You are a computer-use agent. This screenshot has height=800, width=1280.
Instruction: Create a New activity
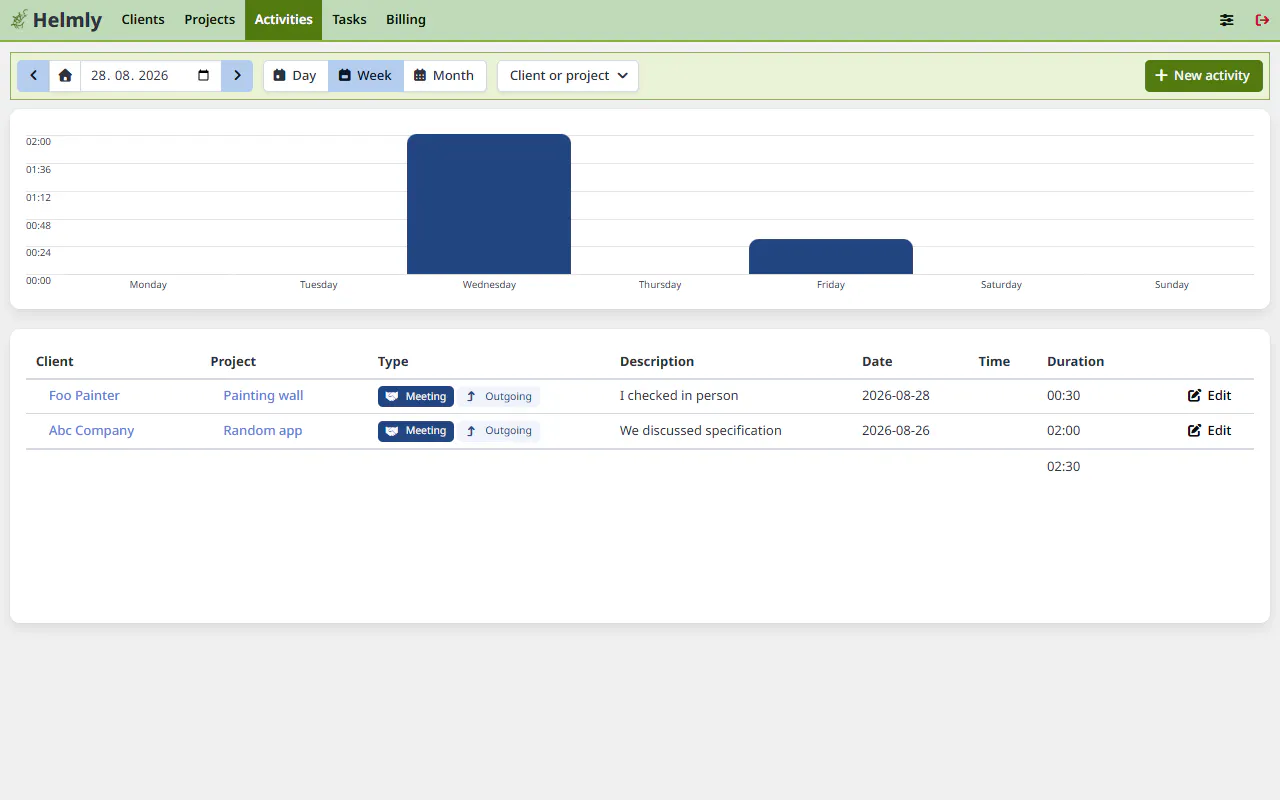1203,76
